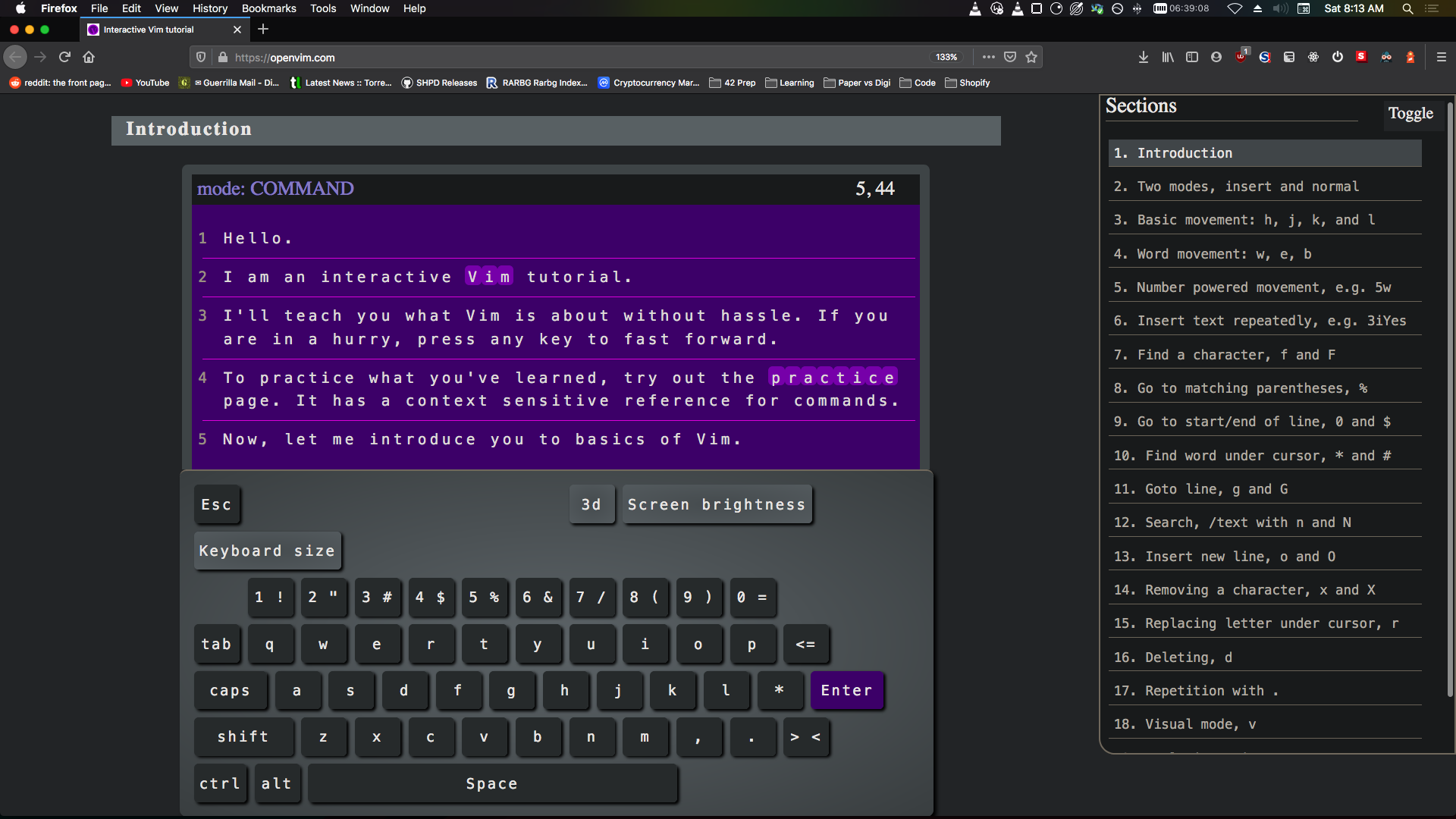The image size is (1456, 819).
Task: Expand the Code bookmarks folder
Action: (918, 83)
